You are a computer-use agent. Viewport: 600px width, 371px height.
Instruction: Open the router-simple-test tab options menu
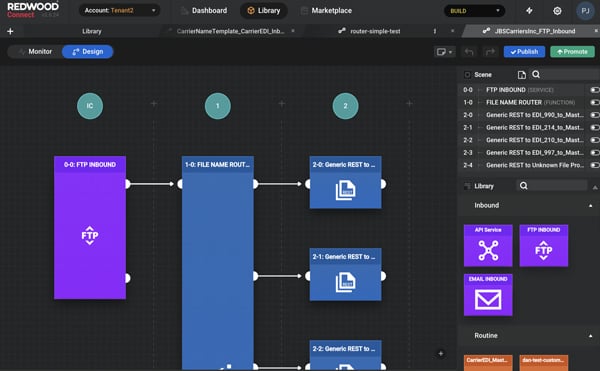434,31
